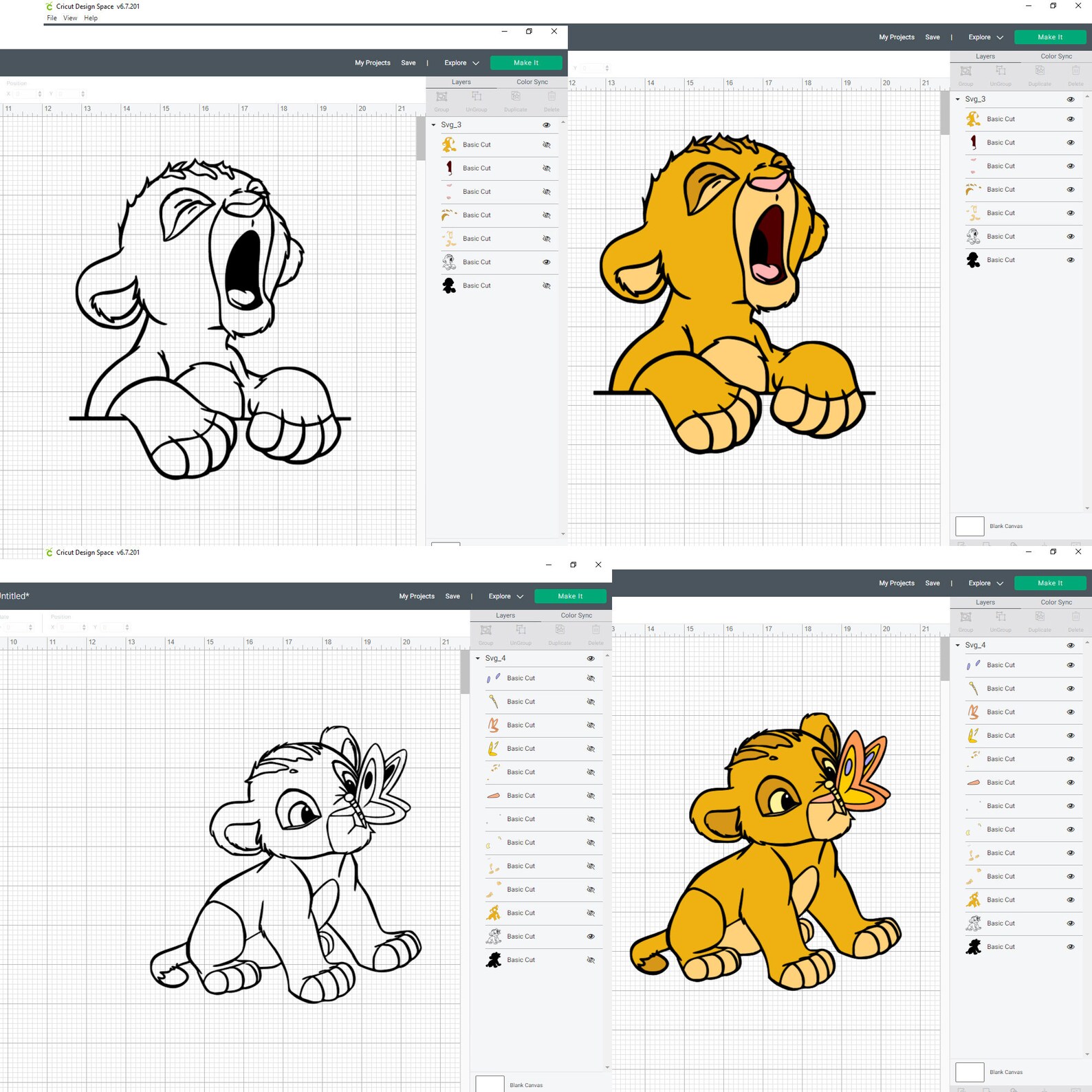Open the File menu
This screenshot has height=1092, width=1092.
pyautogui.click(x=52, y=18)
